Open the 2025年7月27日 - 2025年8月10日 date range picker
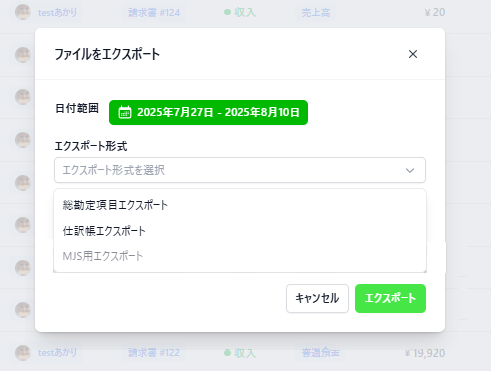Viewport: 491px width, 371px height. click(208, 112)
